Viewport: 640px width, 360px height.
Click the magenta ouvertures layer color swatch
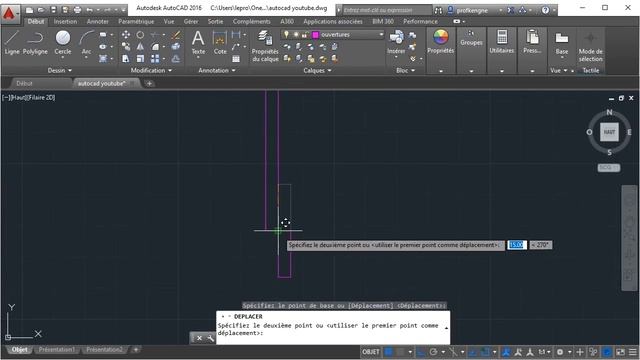click(x=316, y=35)
